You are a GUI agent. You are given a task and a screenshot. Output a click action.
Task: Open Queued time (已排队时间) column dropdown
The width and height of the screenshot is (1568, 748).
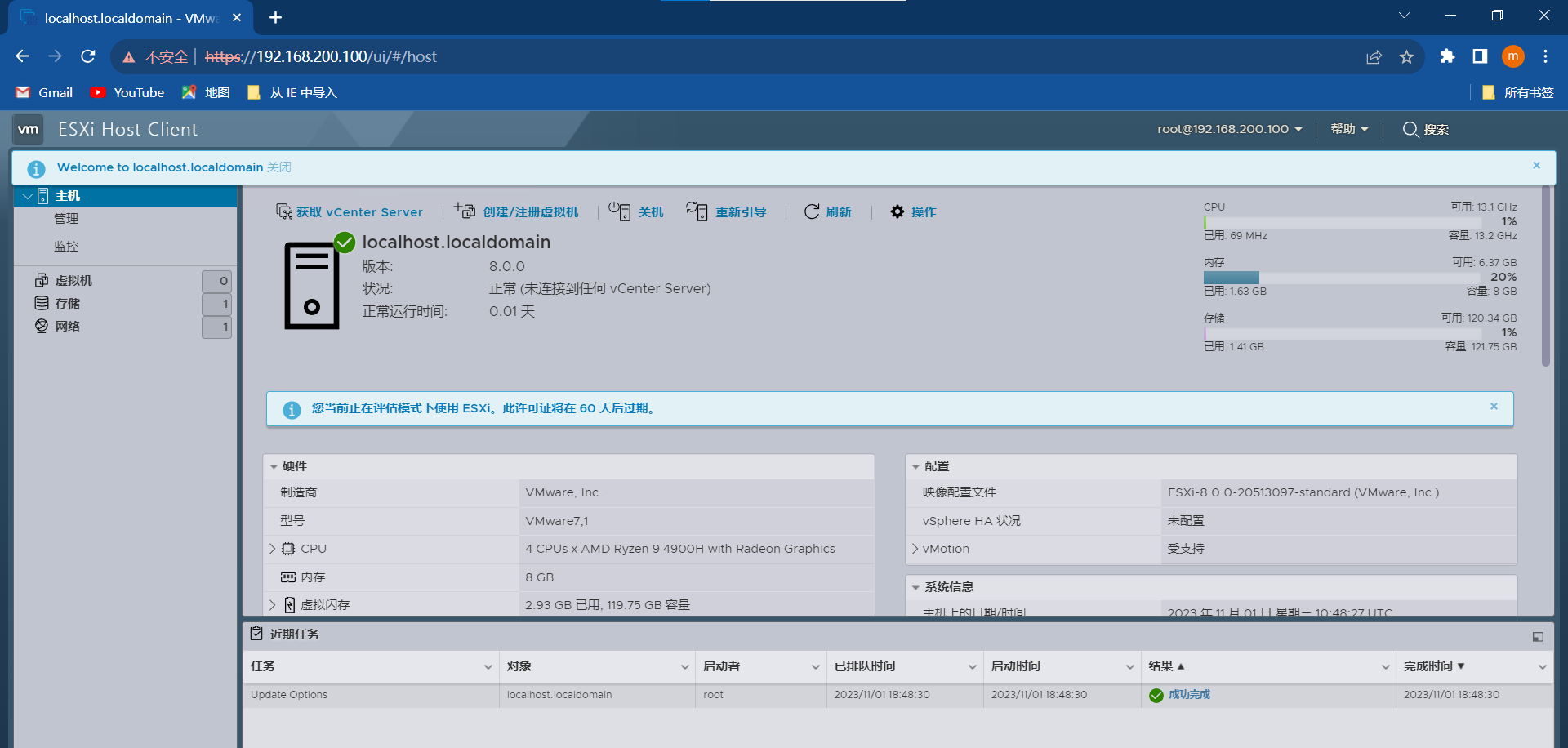pos(972,667)
